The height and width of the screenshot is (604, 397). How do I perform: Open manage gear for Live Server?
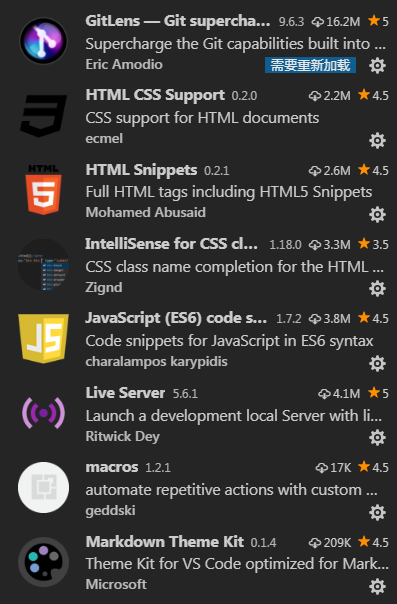(x=377, y=437)
